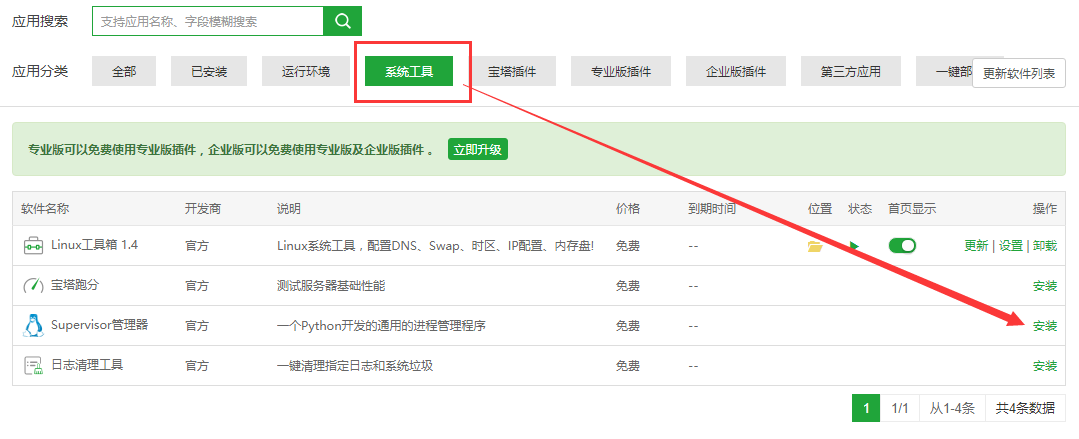Click the 价格 column header
This screenshot has width=1079, height=439.
coord(628,208)
